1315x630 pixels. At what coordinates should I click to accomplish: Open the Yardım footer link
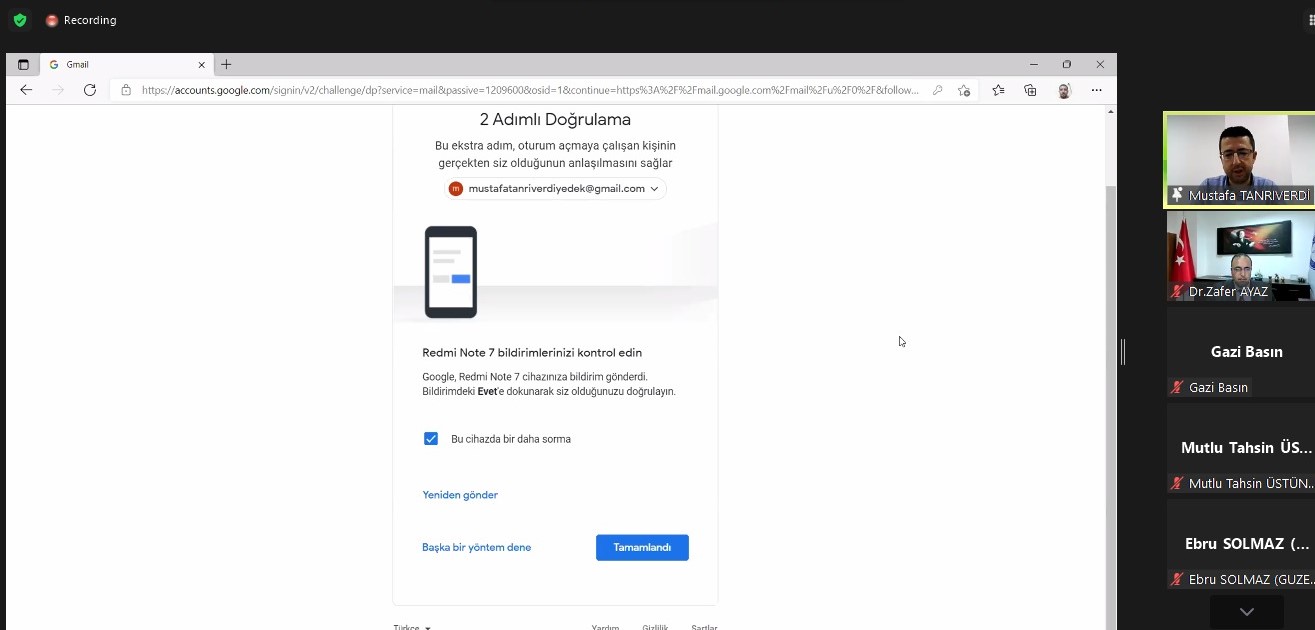coord(605,628)
